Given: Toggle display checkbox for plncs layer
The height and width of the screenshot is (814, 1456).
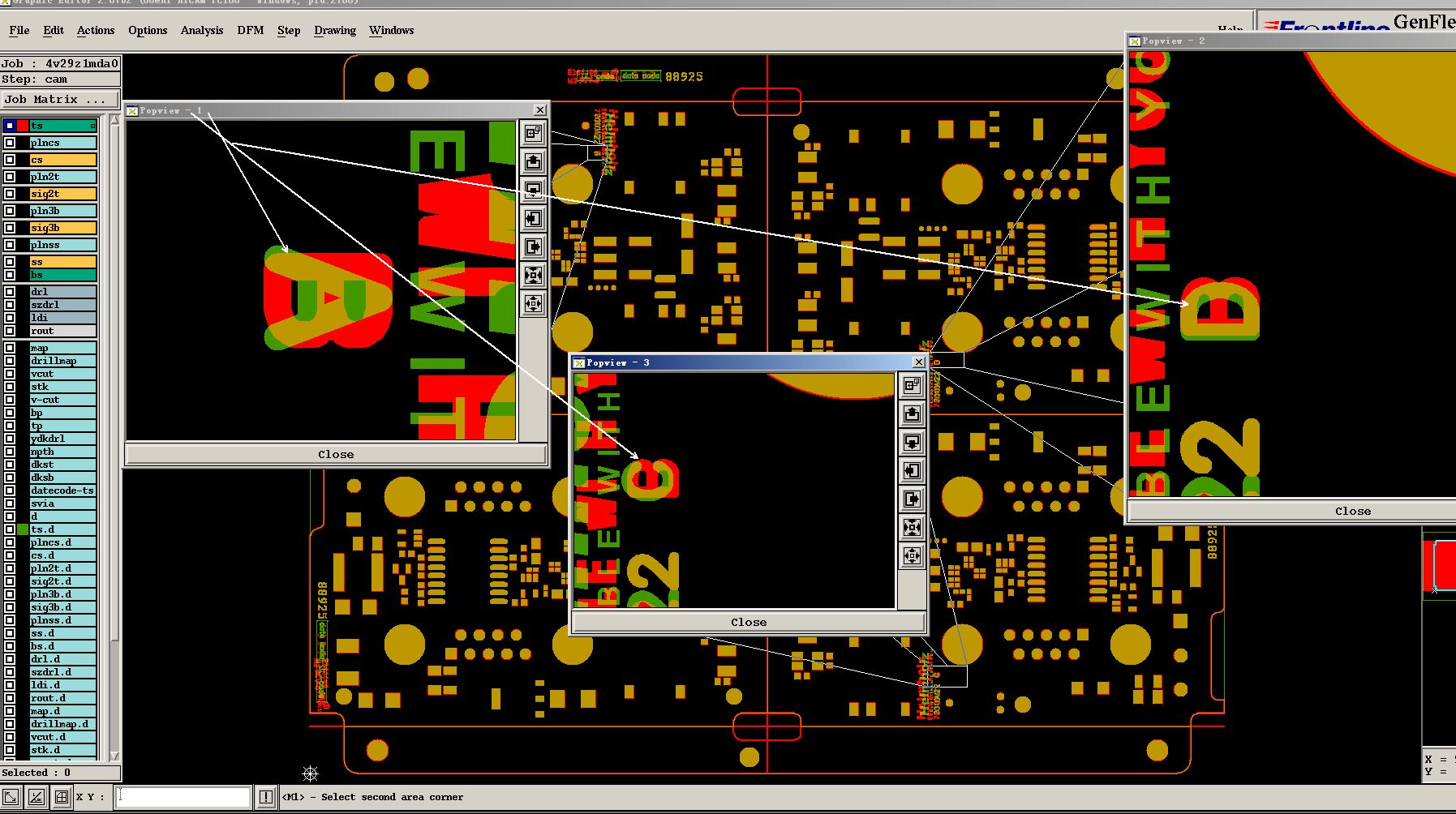Looking at the screenshot, I should tap(10, 143).
